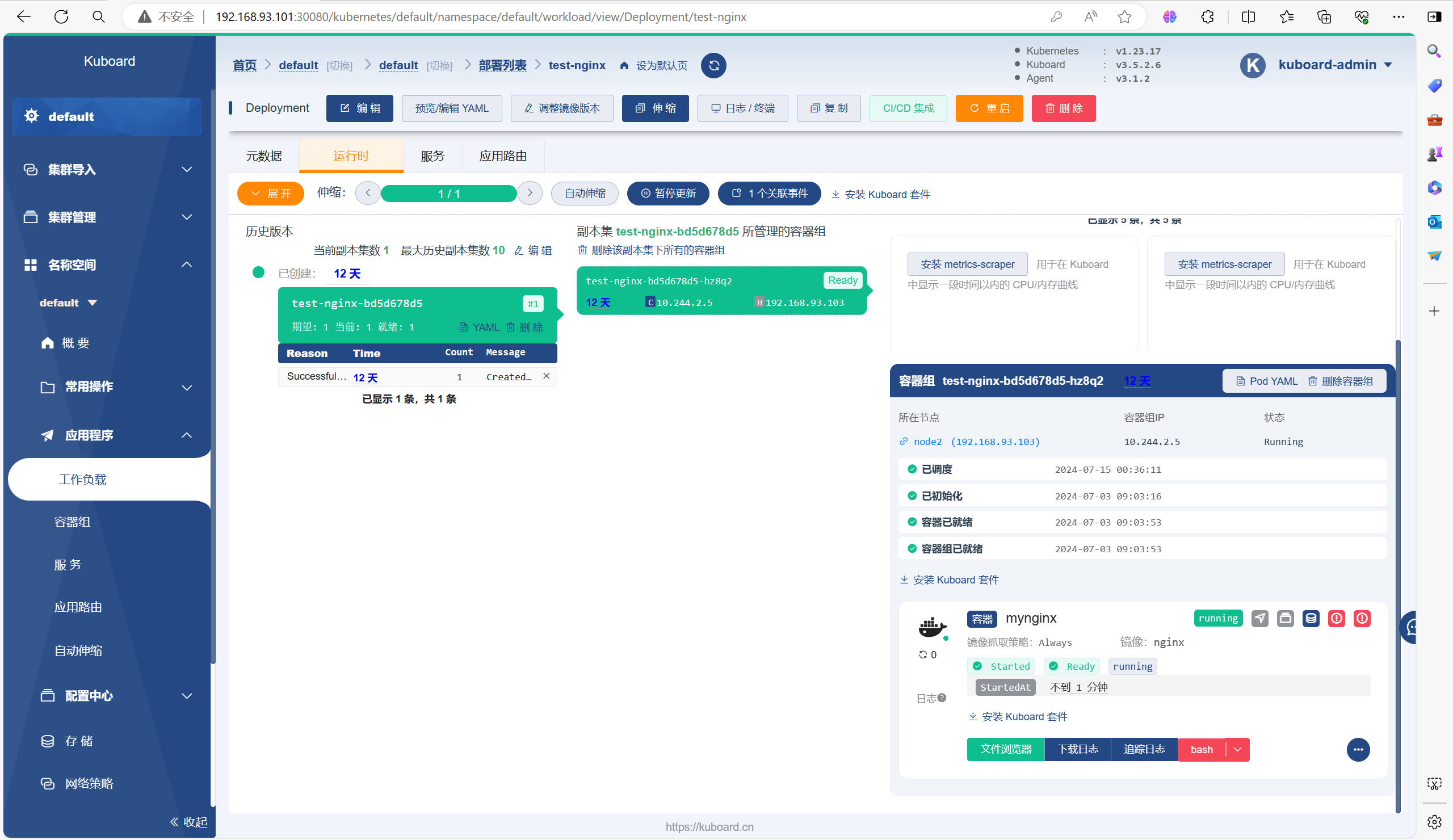The height and width of the screenshot is (840, 1453).
Task: Click the green 1 / 1 scale progress bar
Action: [448, 194]
